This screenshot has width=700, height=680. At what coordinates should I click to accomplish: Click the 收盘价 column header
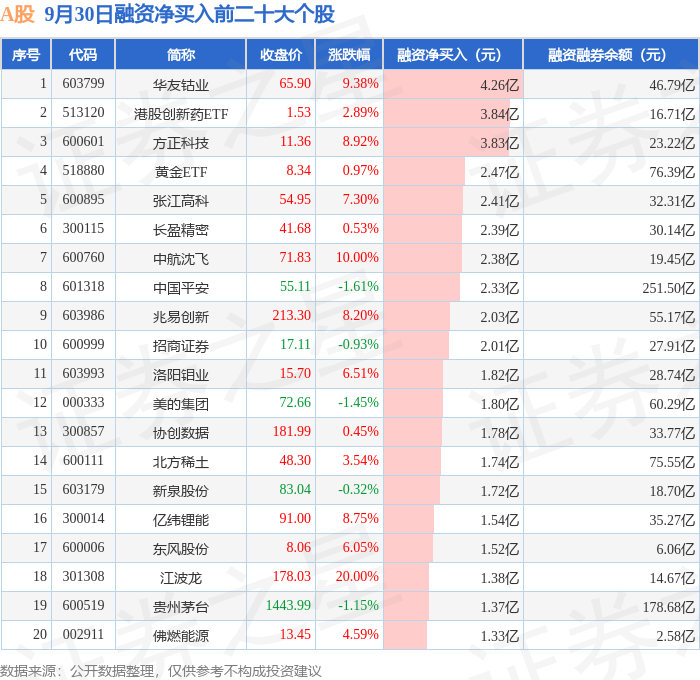pos(281,54)
